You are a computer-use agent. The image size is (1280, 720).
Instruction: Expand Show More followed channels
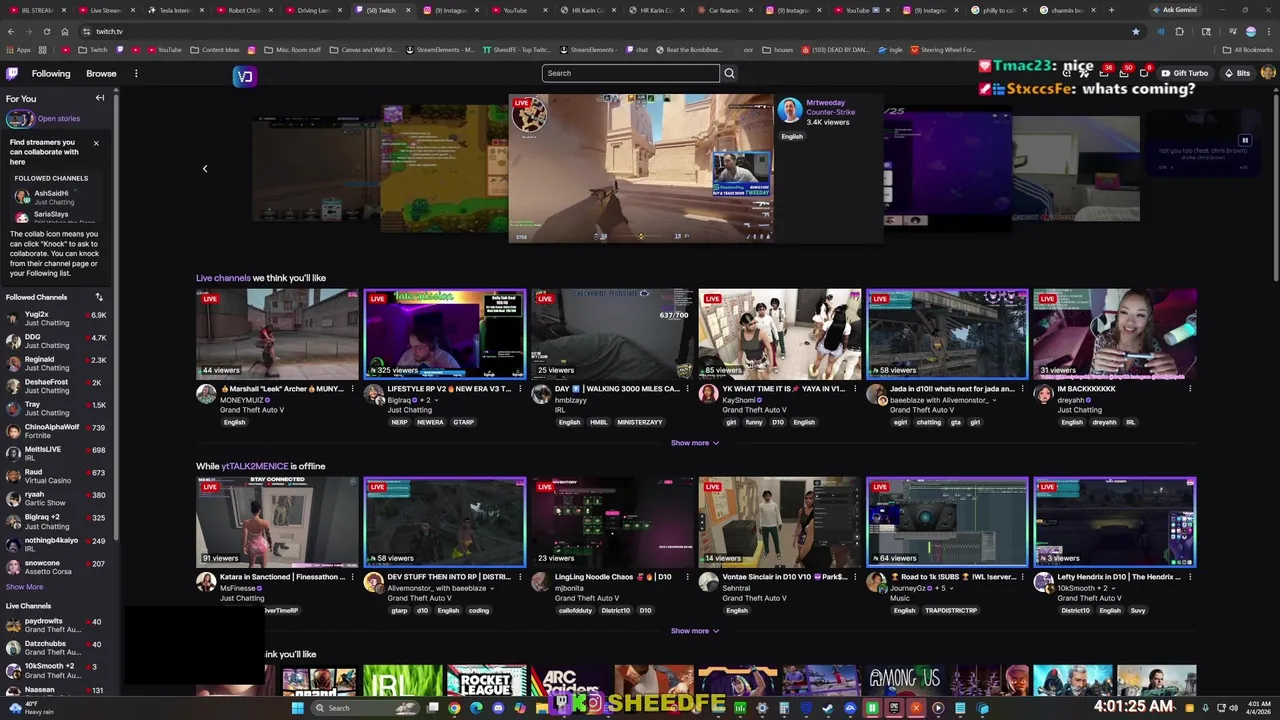tap(24, 587)
